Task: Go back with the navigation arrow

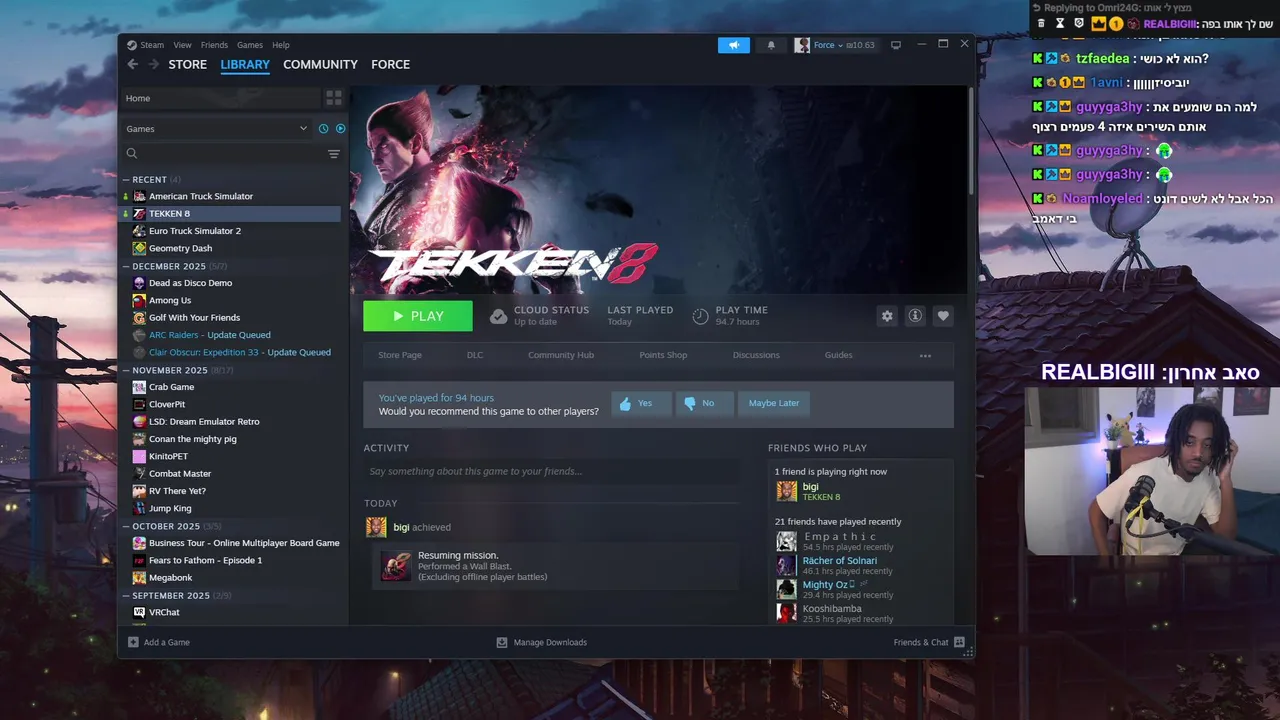Action: point(132,64)
